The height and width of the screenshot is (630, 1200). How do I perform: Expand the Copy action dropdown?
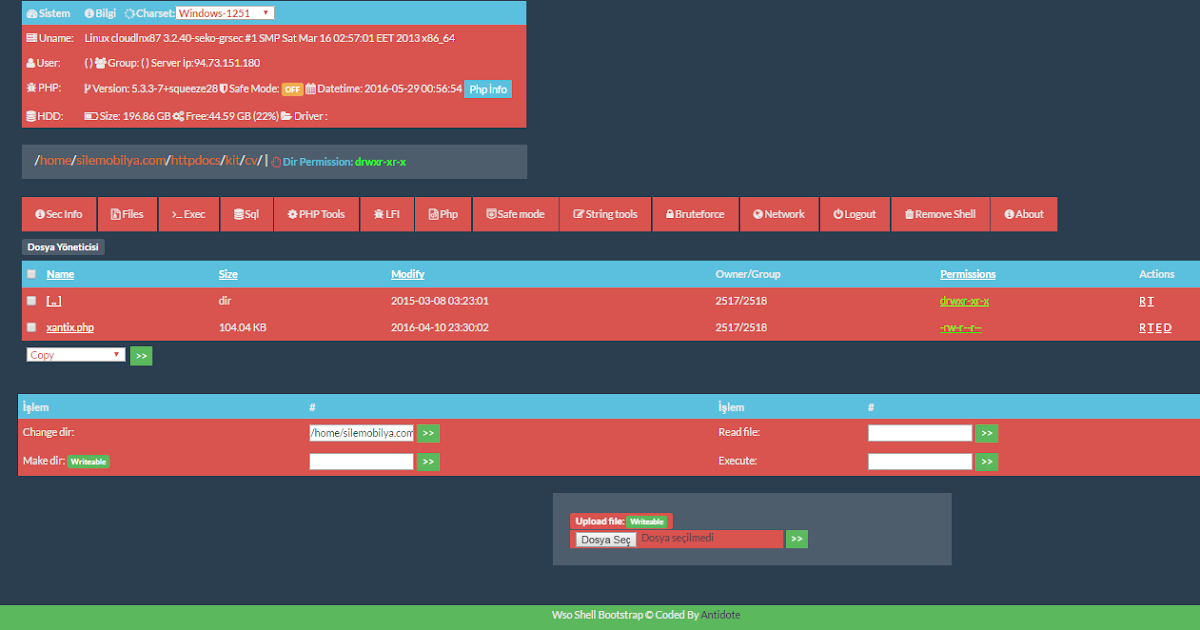tap(75, 355)
